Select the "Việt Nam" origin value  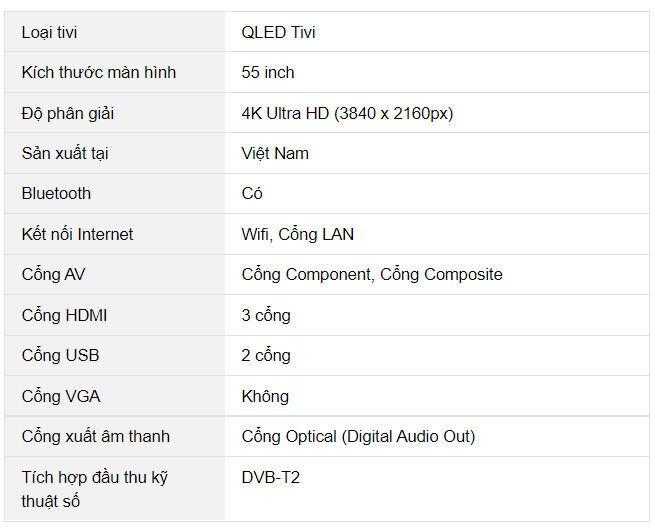pyautogui.click(x=275, y=153)
